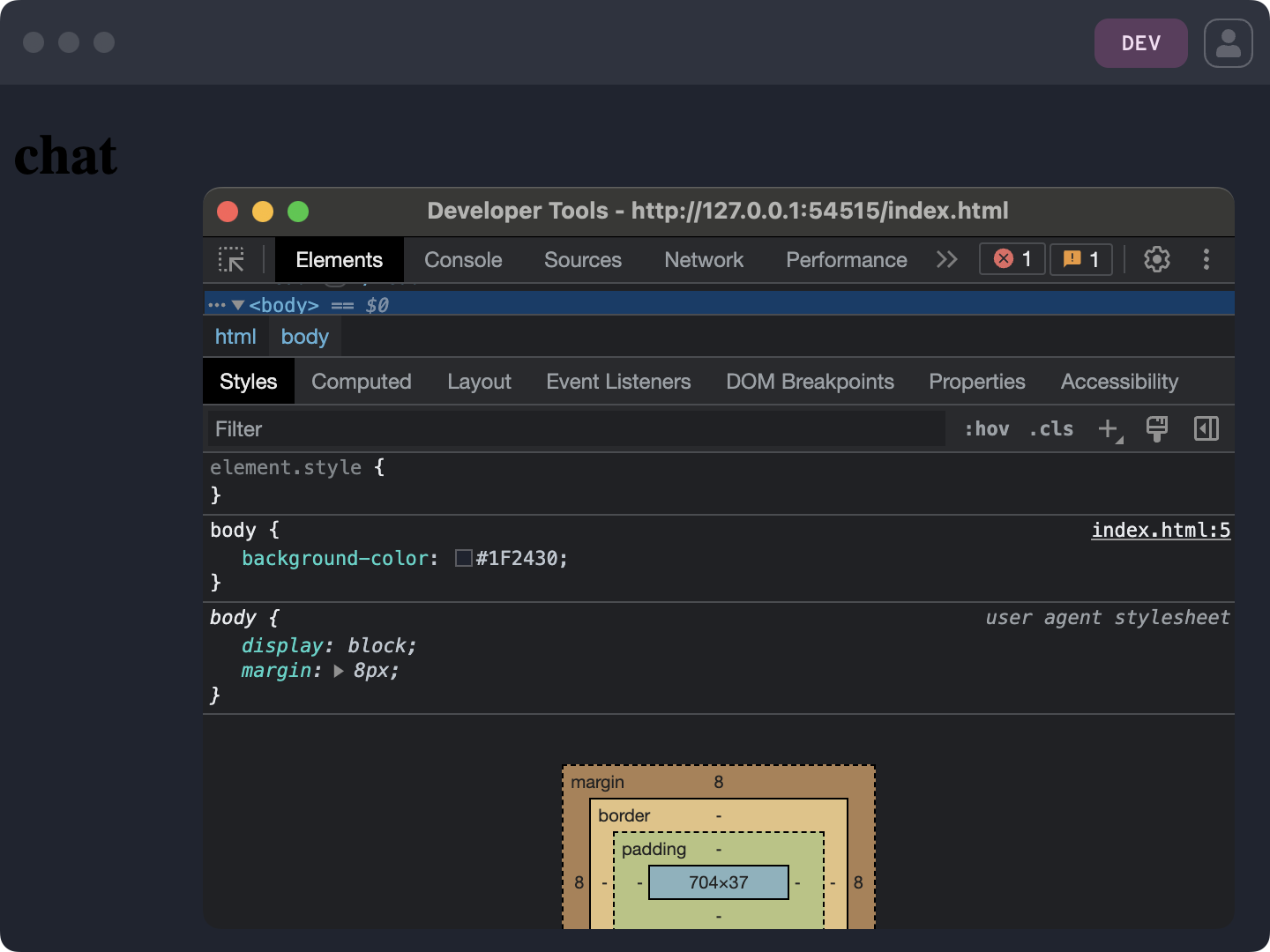1270x952 pixels.
Task: Toggle the rendering emulation brush icon
Action: pyautogui.click(x=1156, y=429)
